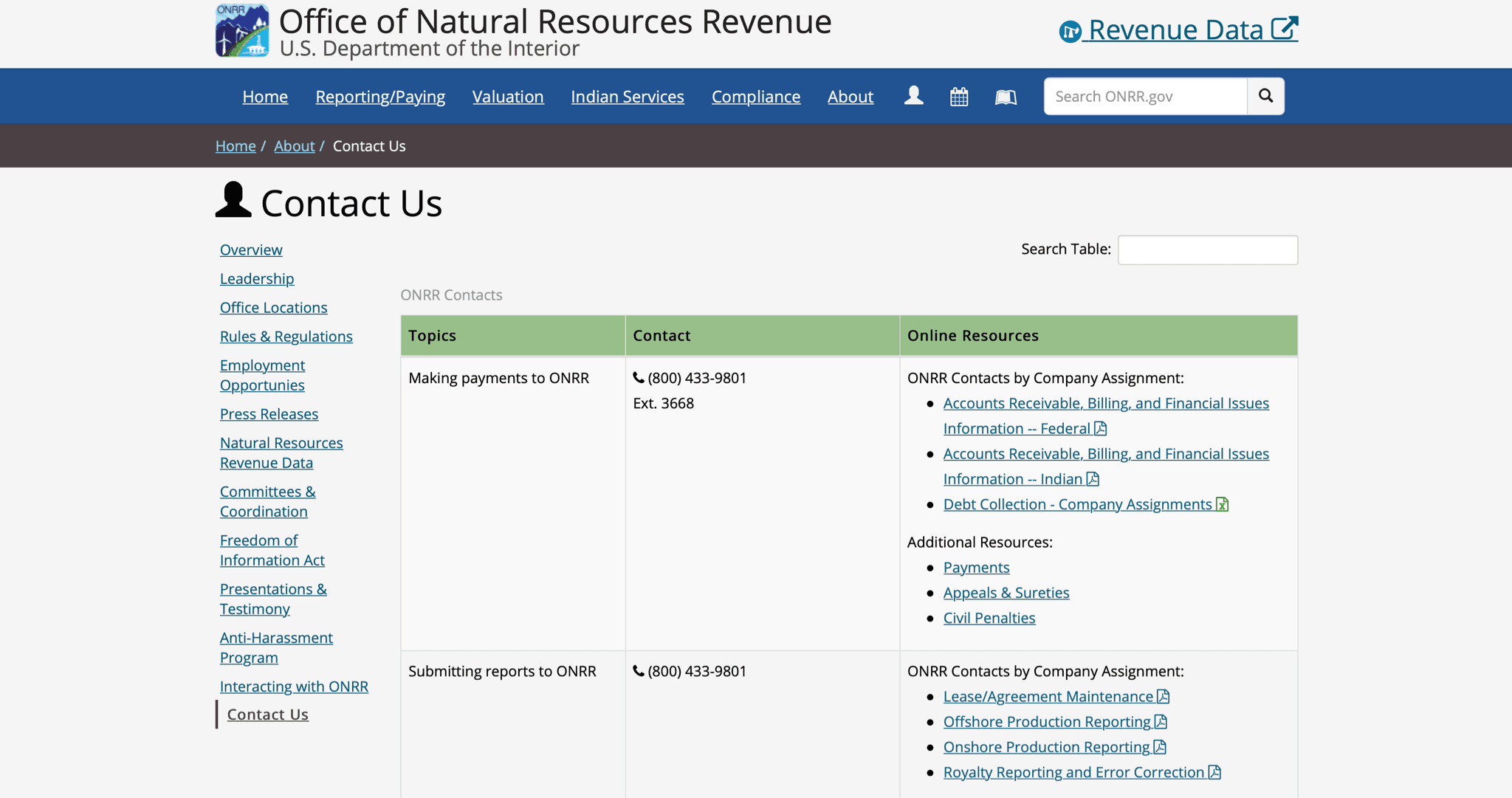Click Excel icon beside Debt Collection link

click(1223, 504)
